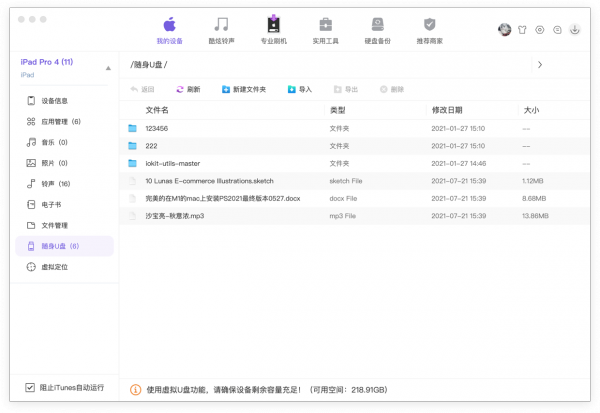The width and height of the screenshot is (600, 413).
Task: Open the 推荐商家 shield tab
Action: (429, 30)
